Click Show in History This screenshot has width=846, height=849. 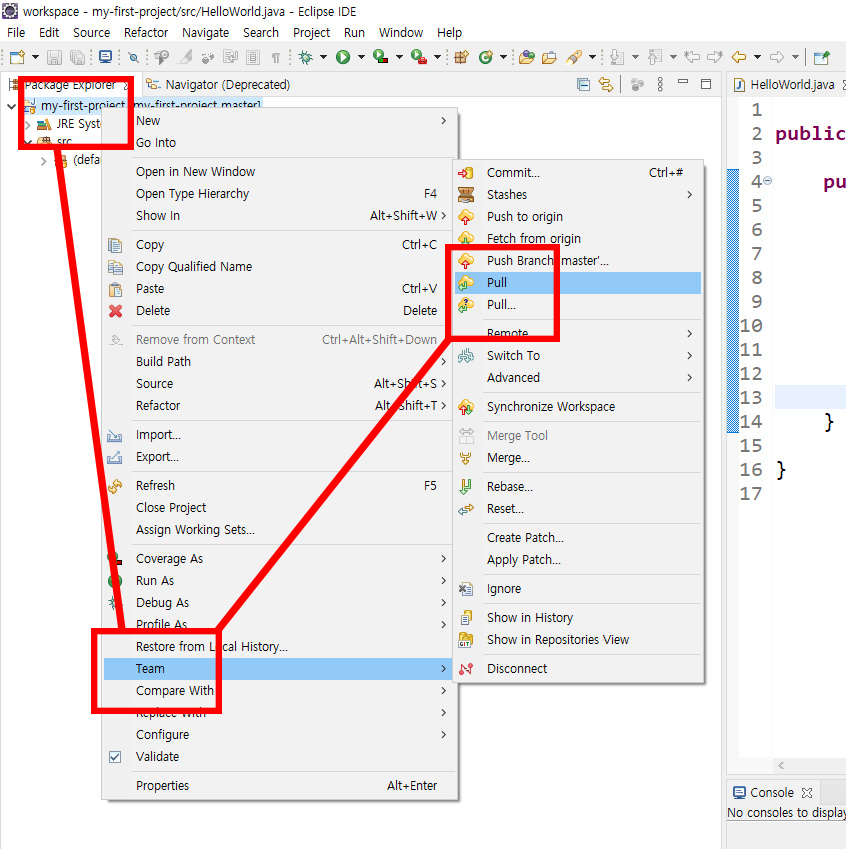[x=578, y=618]
